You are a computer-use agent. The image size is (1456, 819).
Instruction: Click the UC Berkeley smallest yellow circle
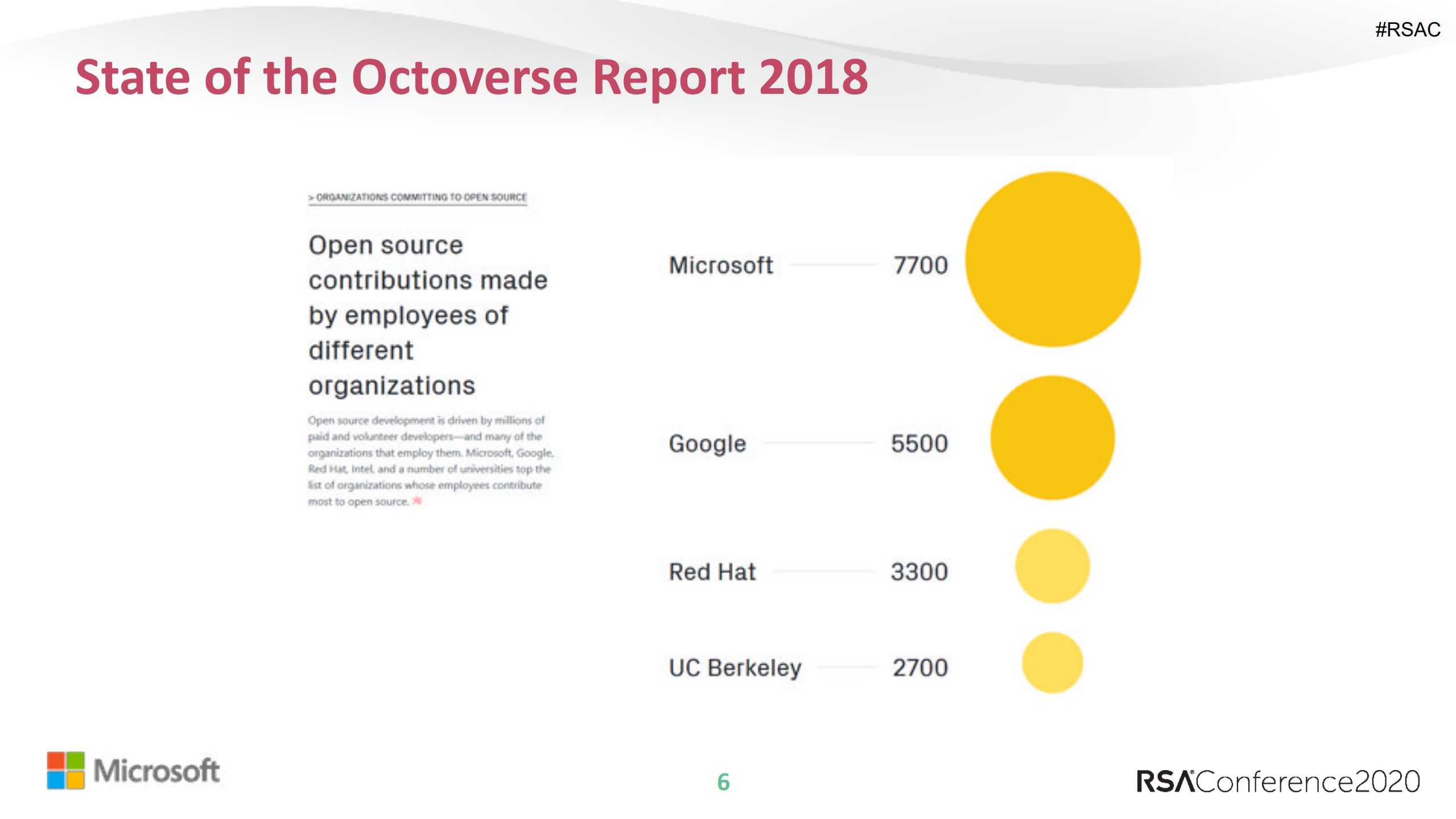pyautogui.click(x=1052, y=662)
